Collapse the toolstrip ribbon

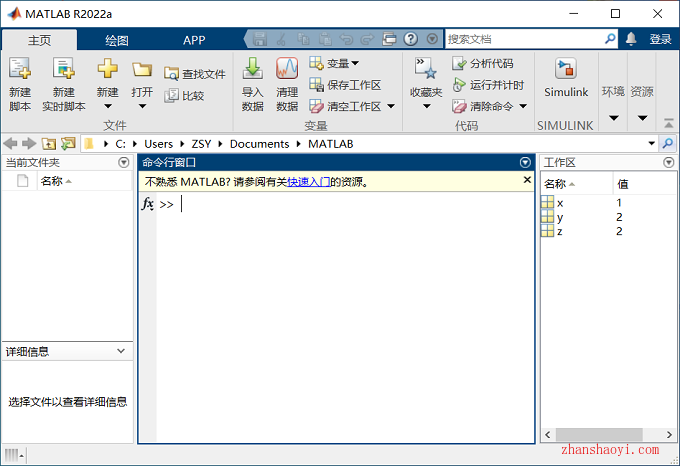click(669, 124)
